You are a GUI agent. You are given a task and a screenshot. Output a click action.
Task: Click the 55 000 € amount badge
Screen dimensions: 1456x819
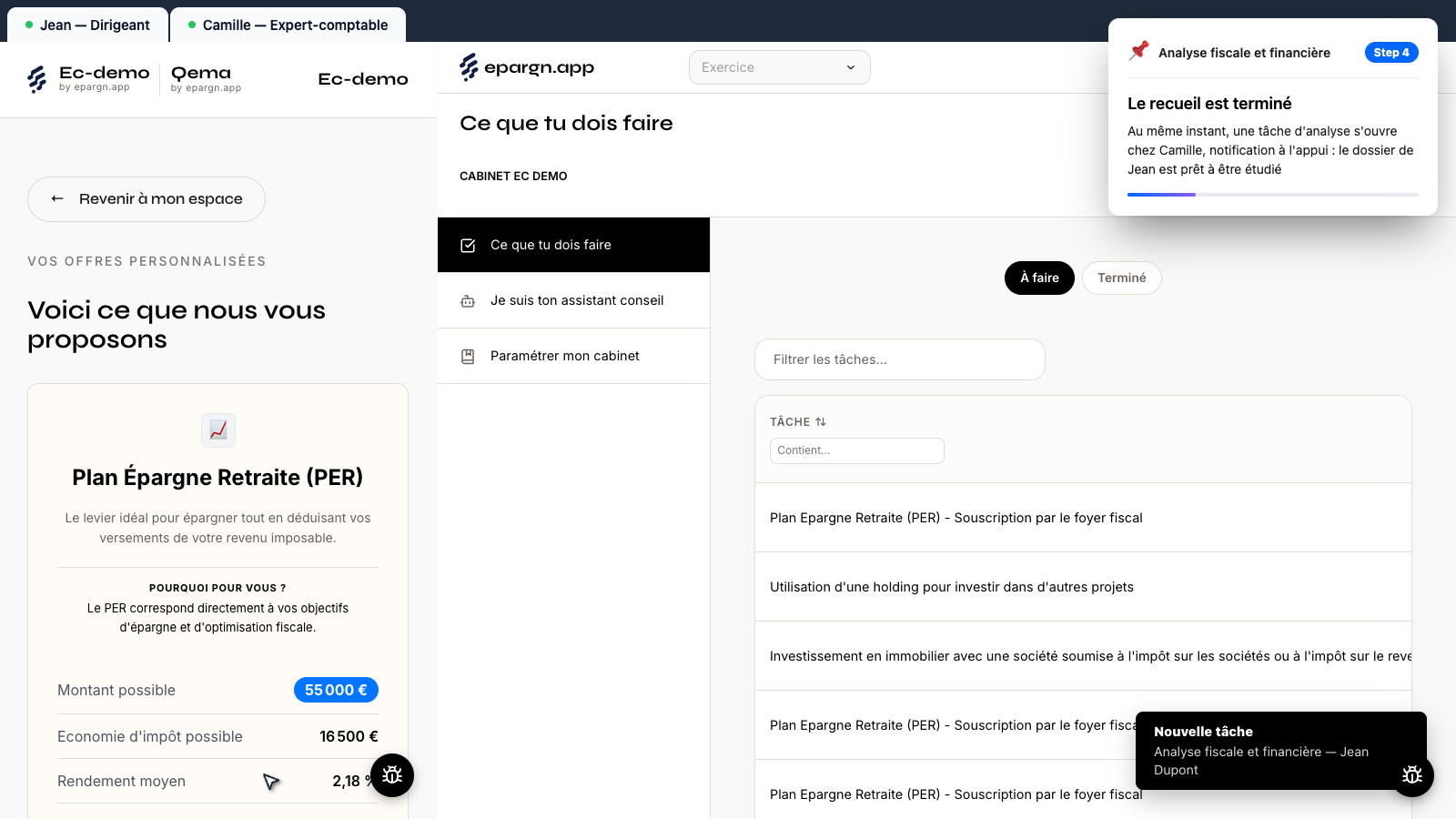[x=336, y=690]
